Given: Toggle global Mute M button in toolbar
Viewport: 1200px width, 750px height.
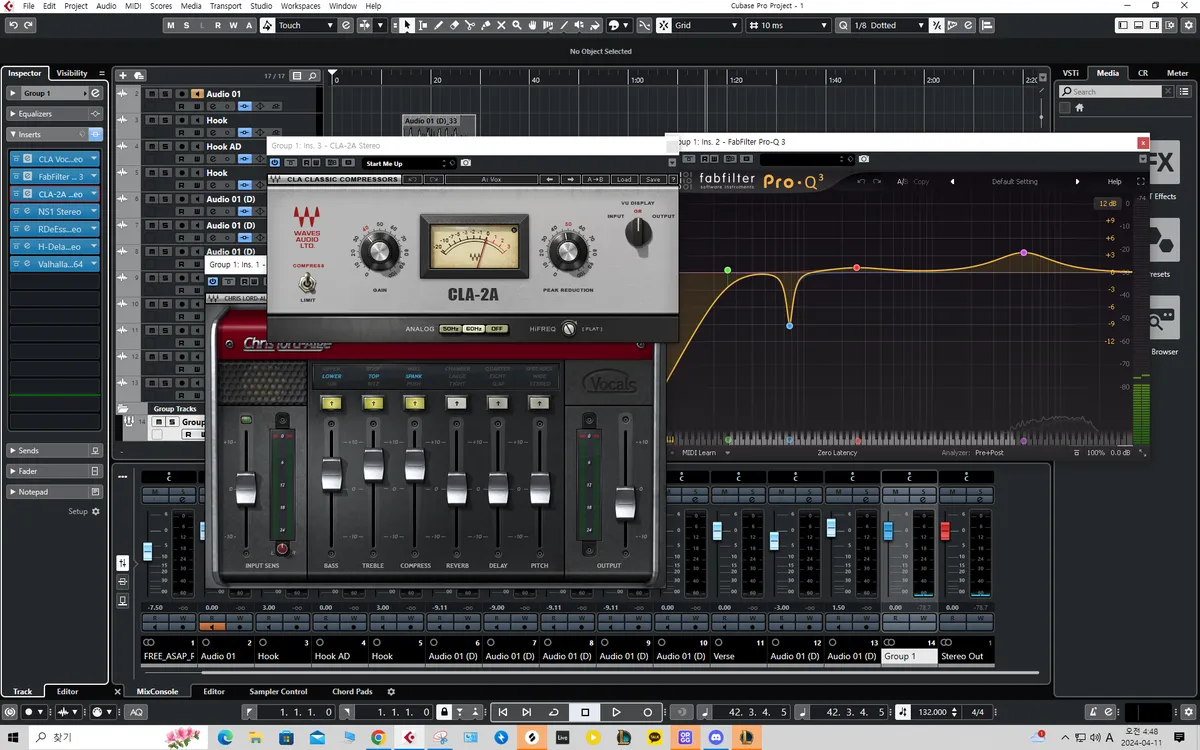Looking at the screenshot, I should point(171,25).
